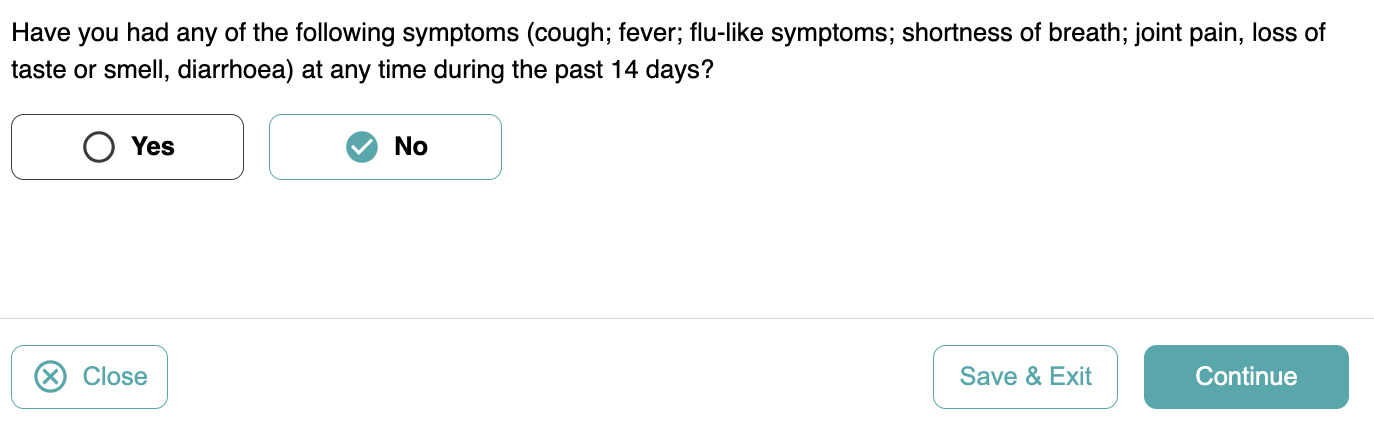Screen dimensions: 1374x426
Task: Proceed to the next question with Continue
Action: point(1246,377)
